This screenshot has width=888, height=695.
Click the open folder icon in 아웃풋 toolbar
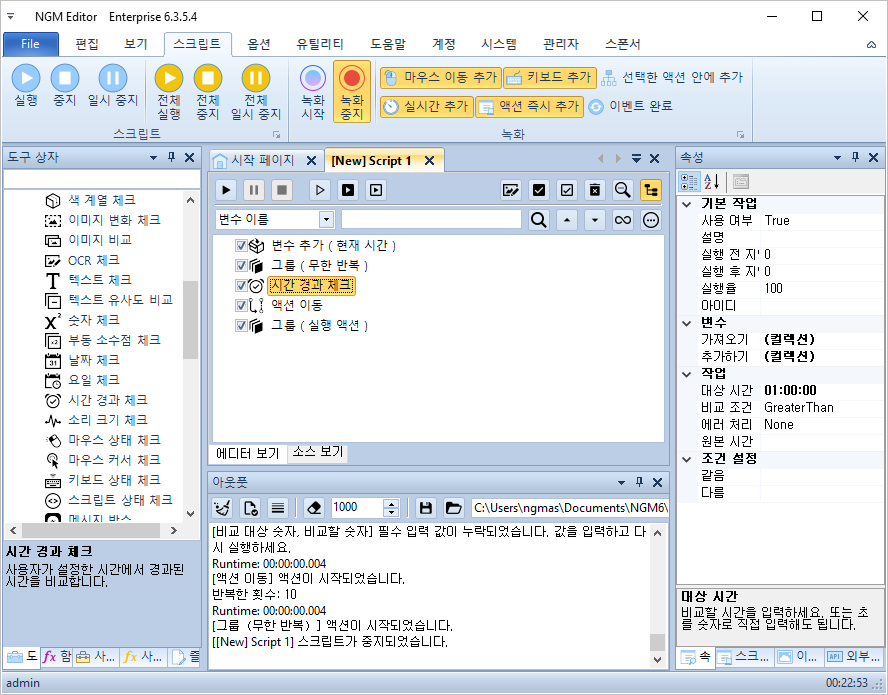(453, 508)
